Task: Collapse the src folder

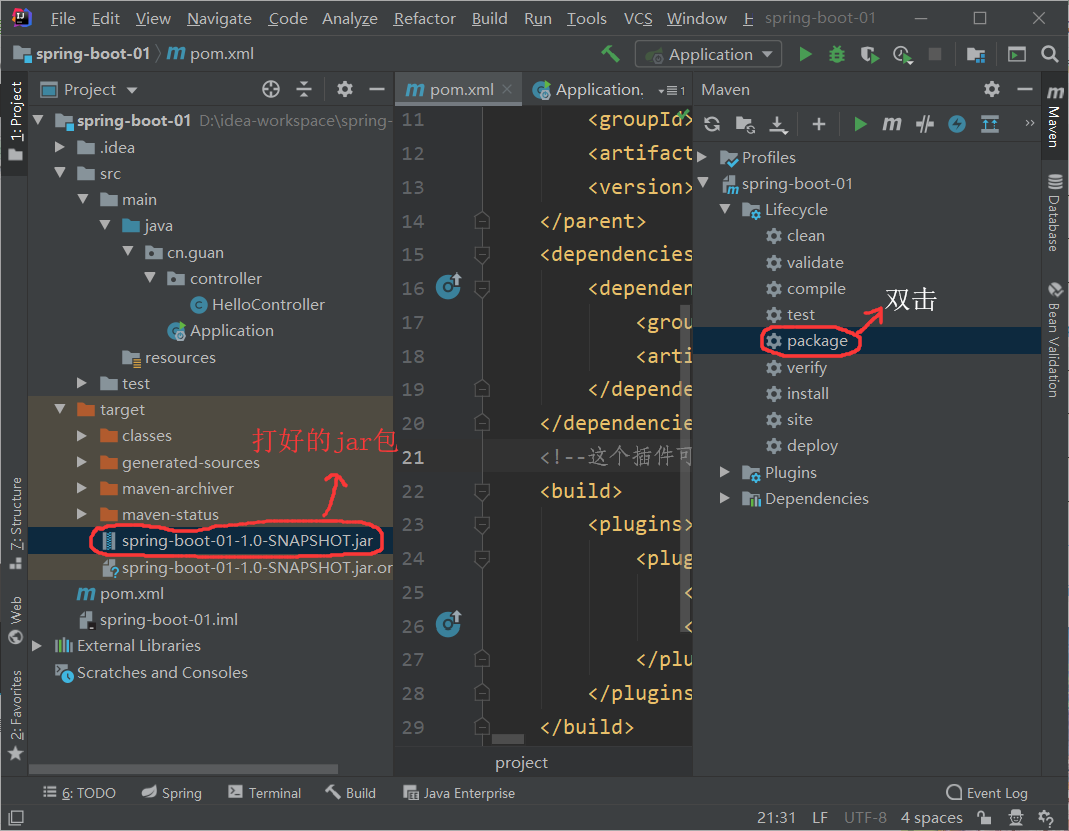Action: tap(60, 173)
